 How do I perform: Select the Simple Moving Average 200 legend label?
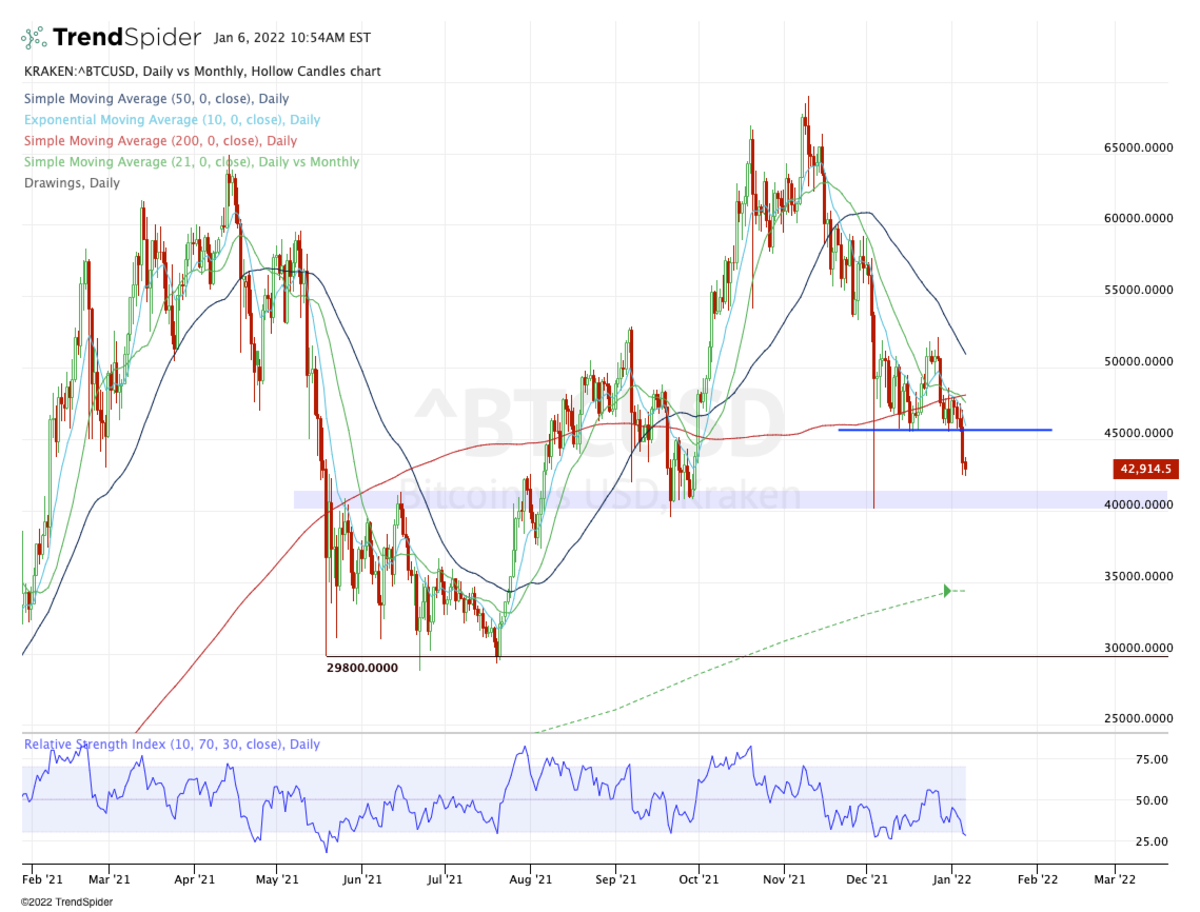[160, 141]
